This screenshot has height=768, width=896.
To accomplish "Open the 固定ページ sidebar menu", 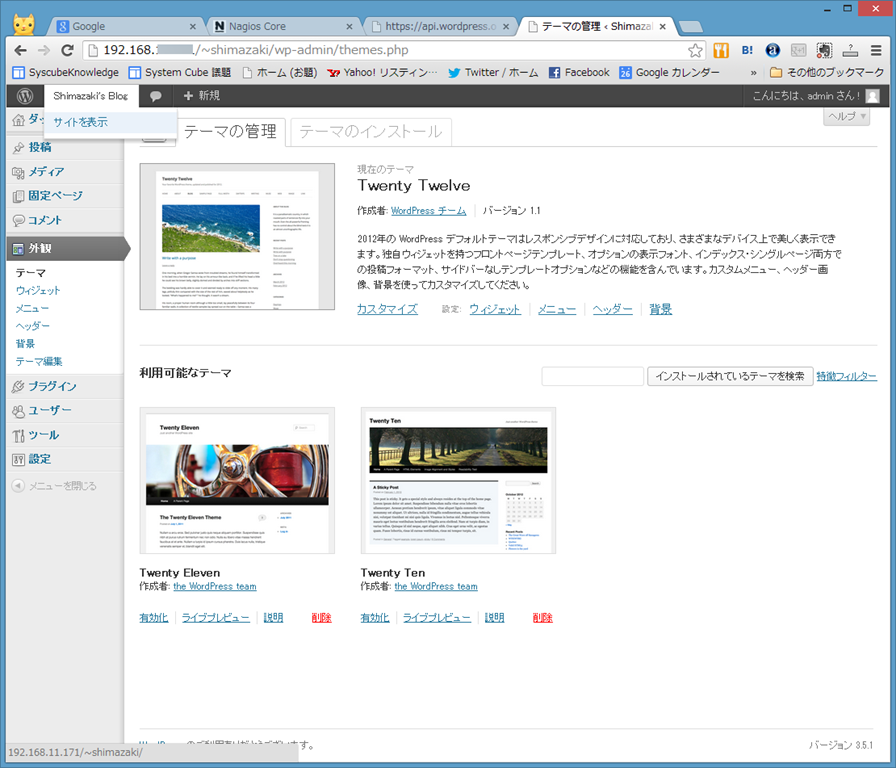I will pyautogui.click(x=65, y=196).
